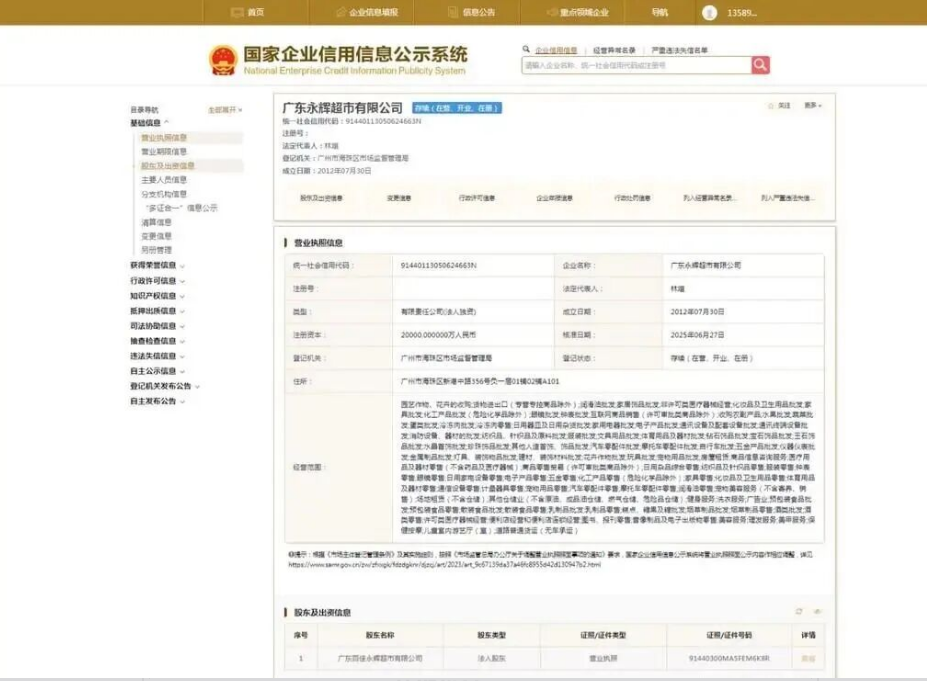The image size is (927, 681).
Task: Click shareholder certificate number 91440300MA5FEM6K8R
Action: tap(729, 658)
